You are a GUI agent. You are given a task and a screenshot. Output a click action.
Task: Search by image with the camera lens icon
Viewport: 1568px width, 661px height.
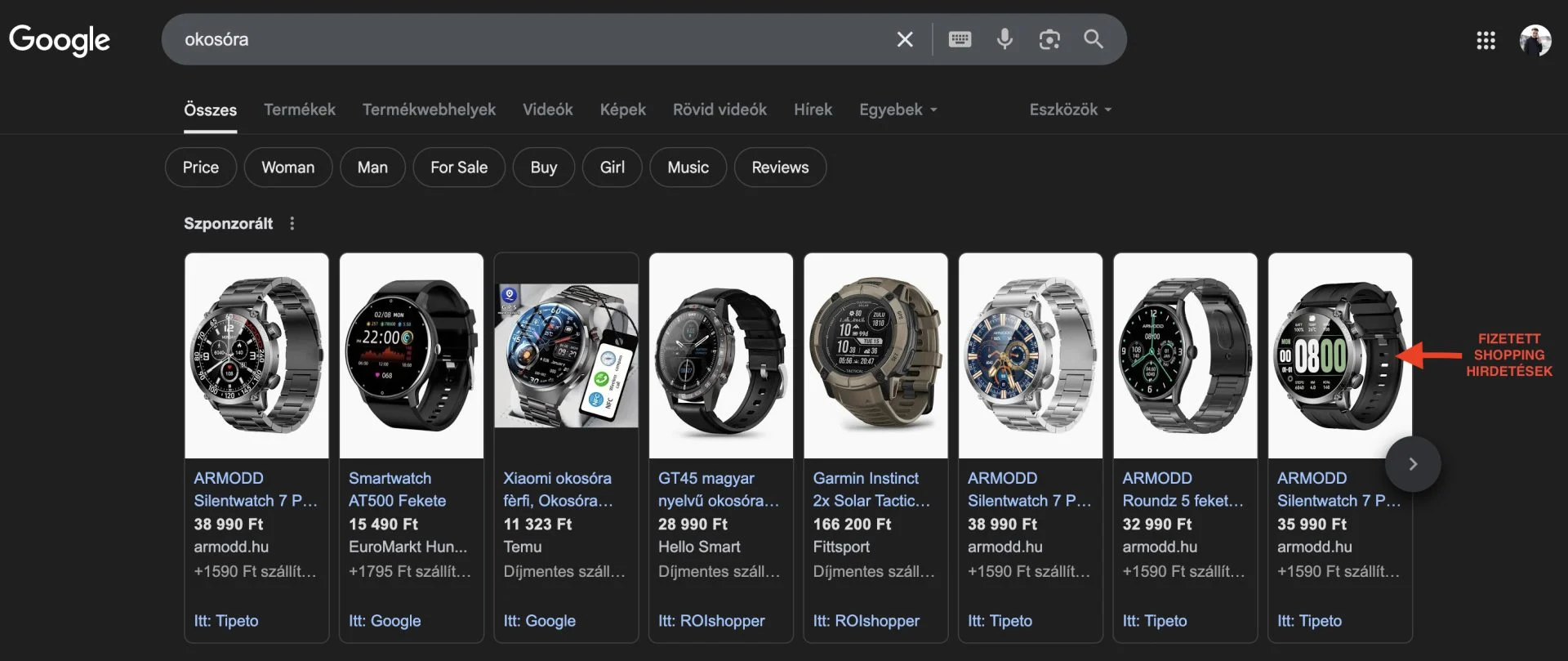[1049, 39]
